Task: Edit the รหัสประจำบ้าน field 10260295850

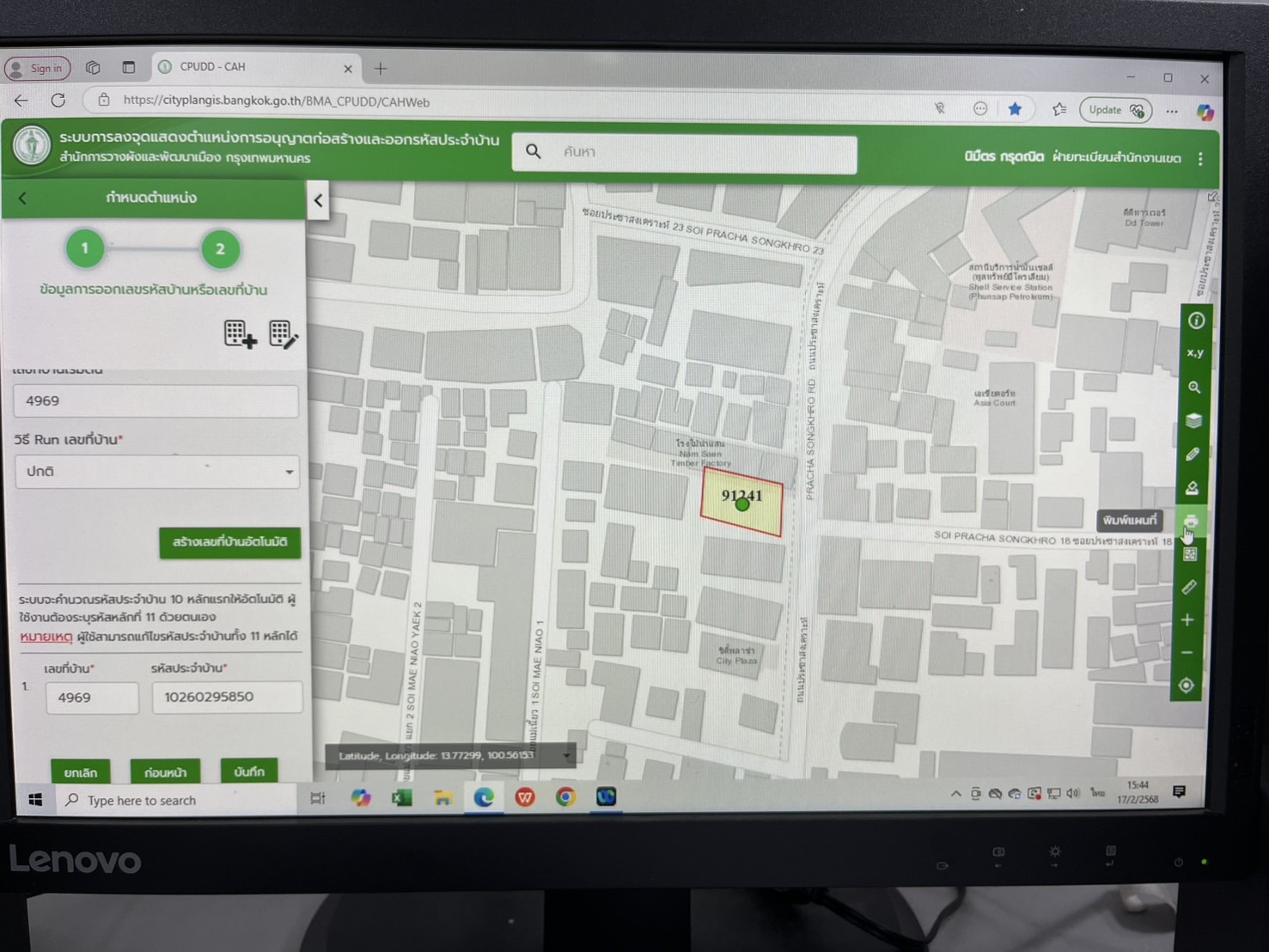Action: click(227, 697)
